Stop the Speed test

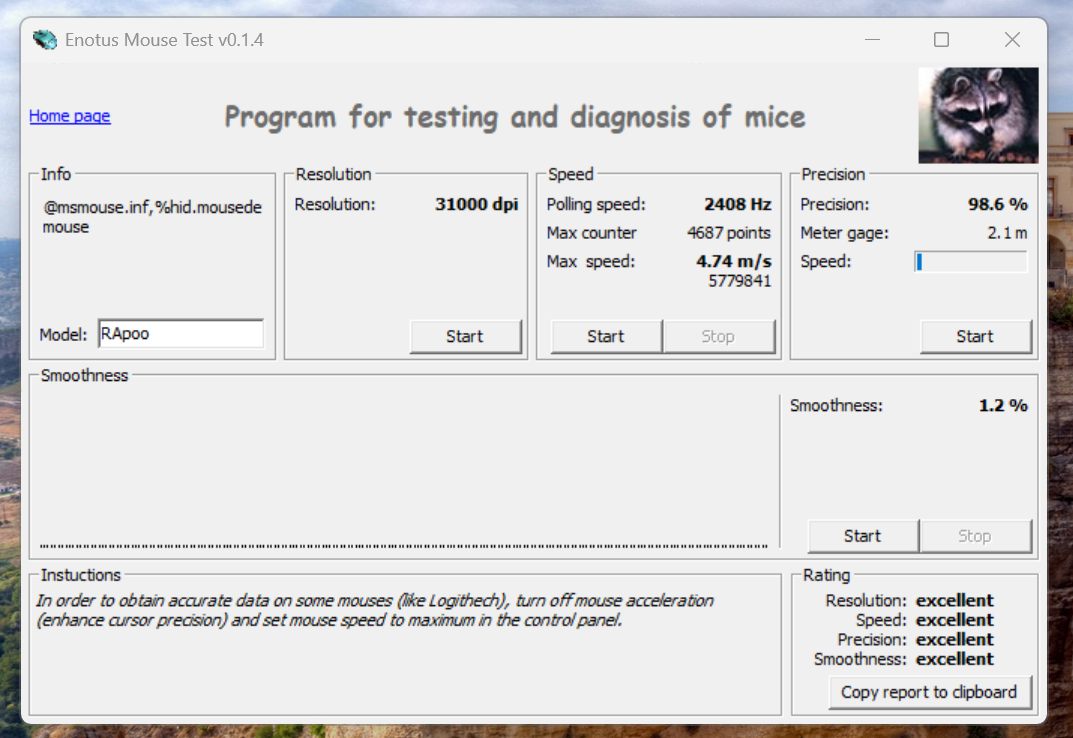point(719,336)
